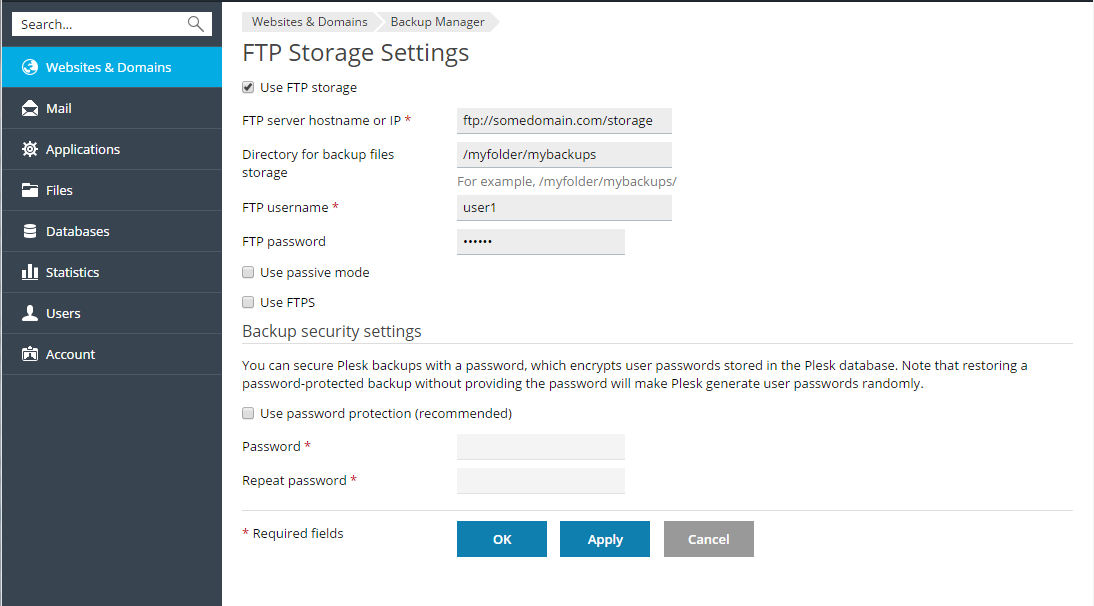Click the FTP username input field

(564, 208)
